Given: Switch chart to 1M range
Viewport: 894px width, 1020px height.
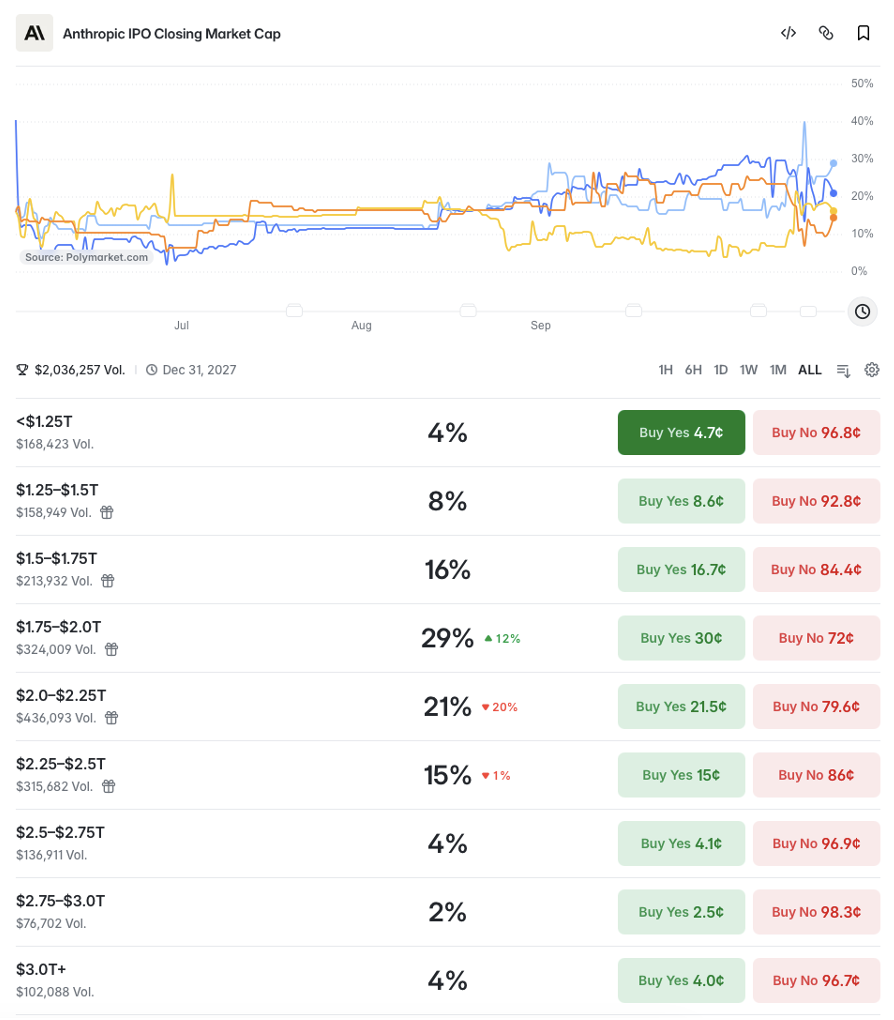Looking at the screenshot, I should (x=778, y=370).
